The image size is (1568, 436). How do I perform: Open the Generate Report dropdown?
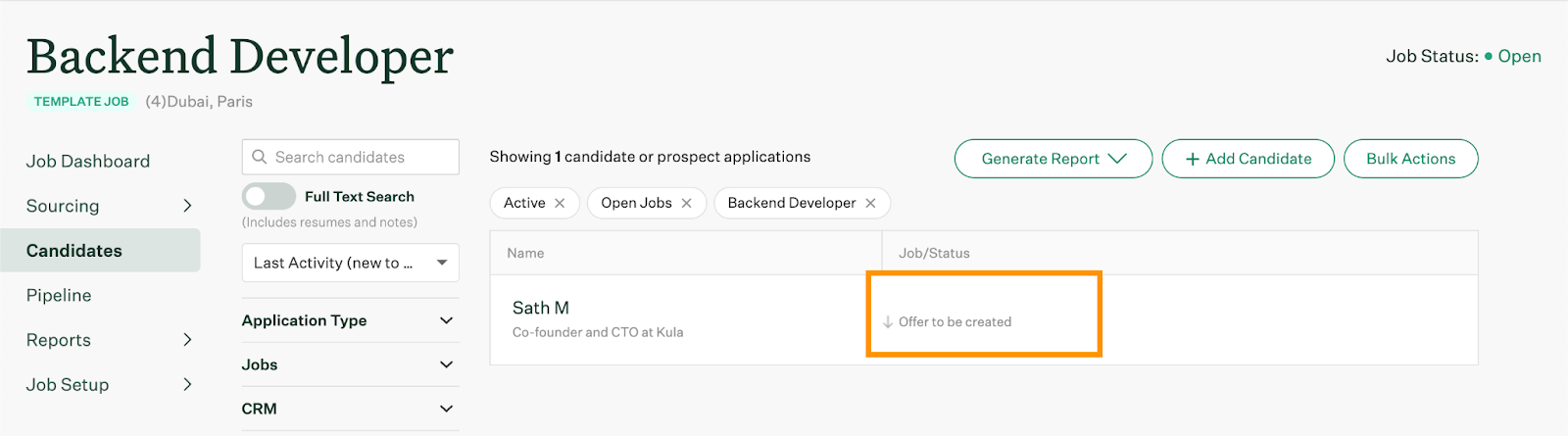1053,159
